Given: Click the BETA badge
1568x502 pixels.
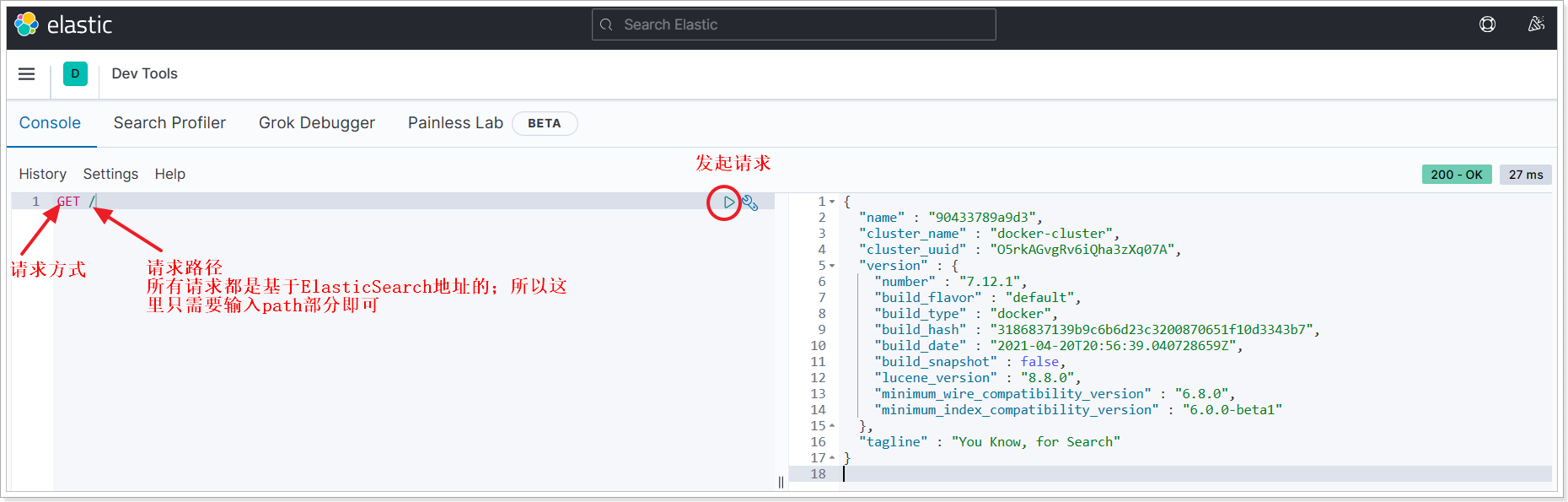Looking at the screenshot, I should [545, 123].
